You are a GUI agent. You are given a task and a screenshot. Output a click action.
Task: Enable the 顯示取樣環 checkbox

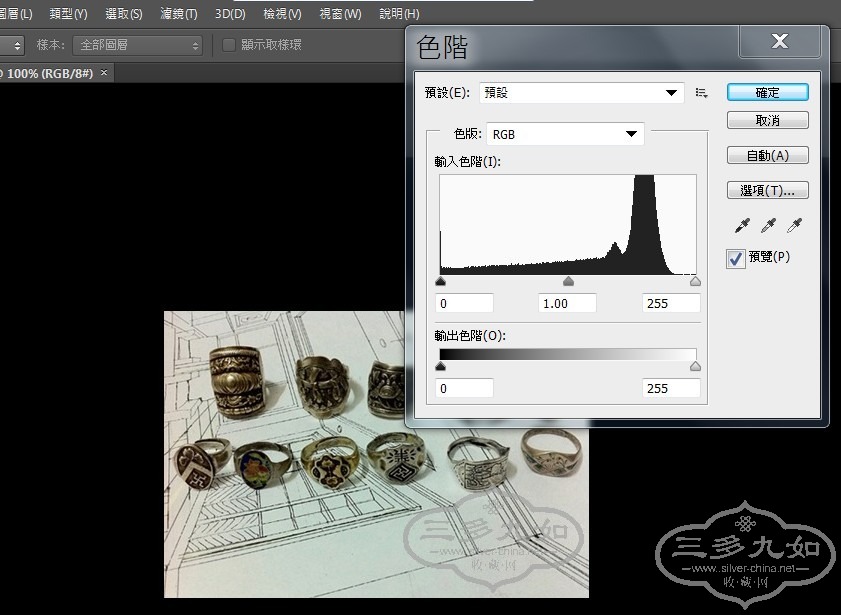click(x=229, y=45)
